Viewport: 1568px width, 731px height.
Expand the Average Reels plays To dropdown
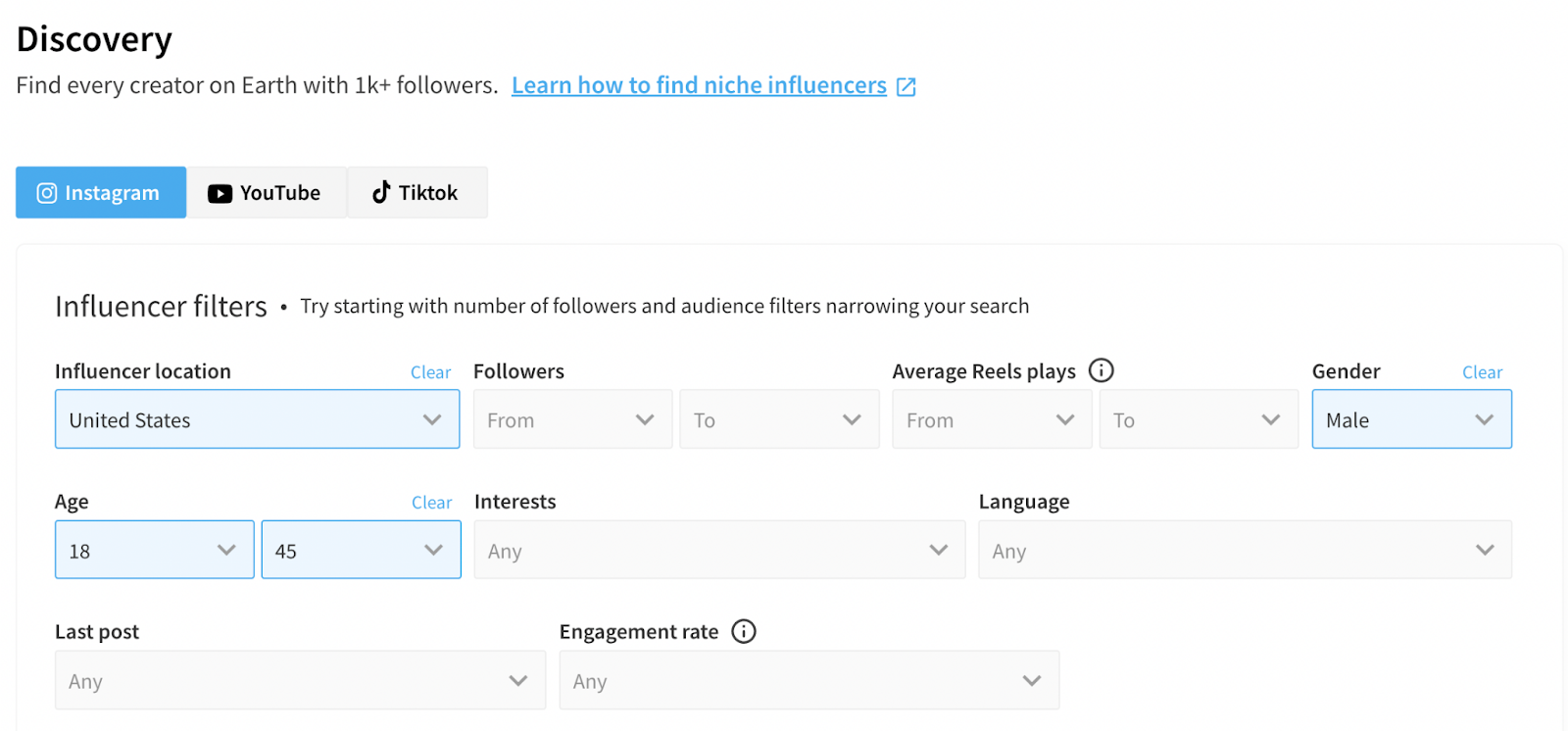[1199, 419]
